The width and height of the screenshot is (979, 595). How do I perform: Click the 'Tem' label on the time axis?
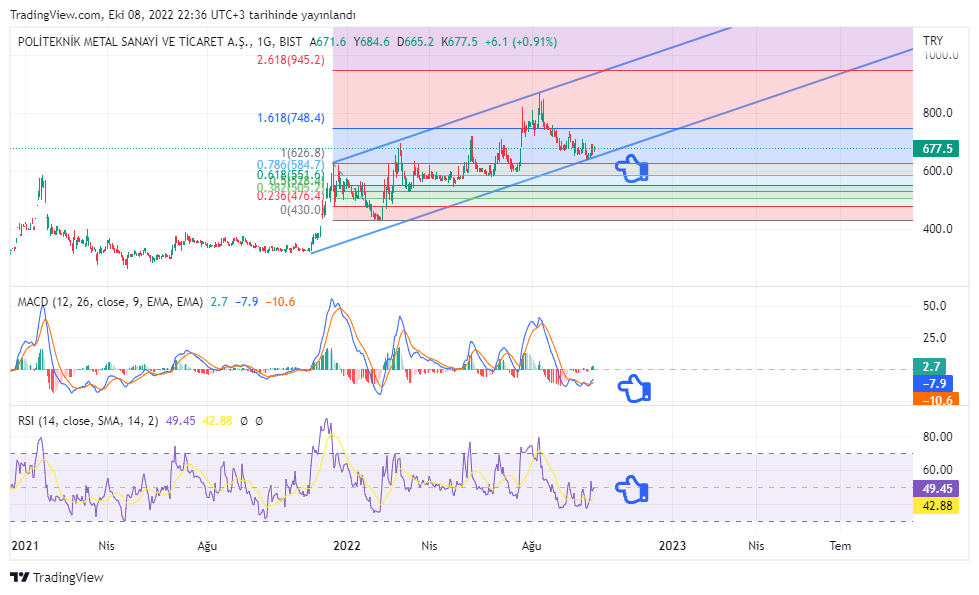tap(840, 546)
